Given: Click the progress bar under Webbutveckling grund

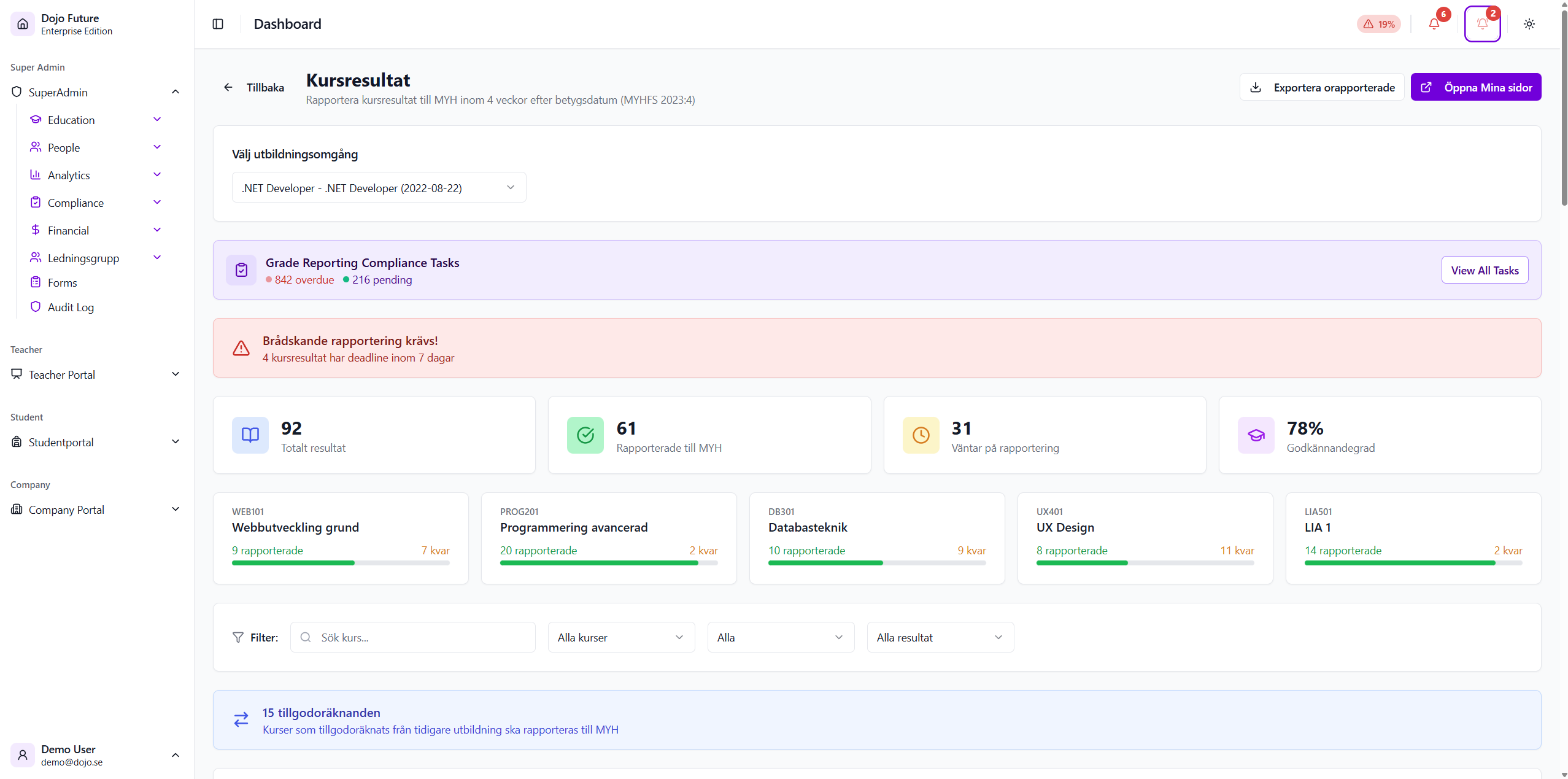Looking at the screenshot, I should point(341,563).
